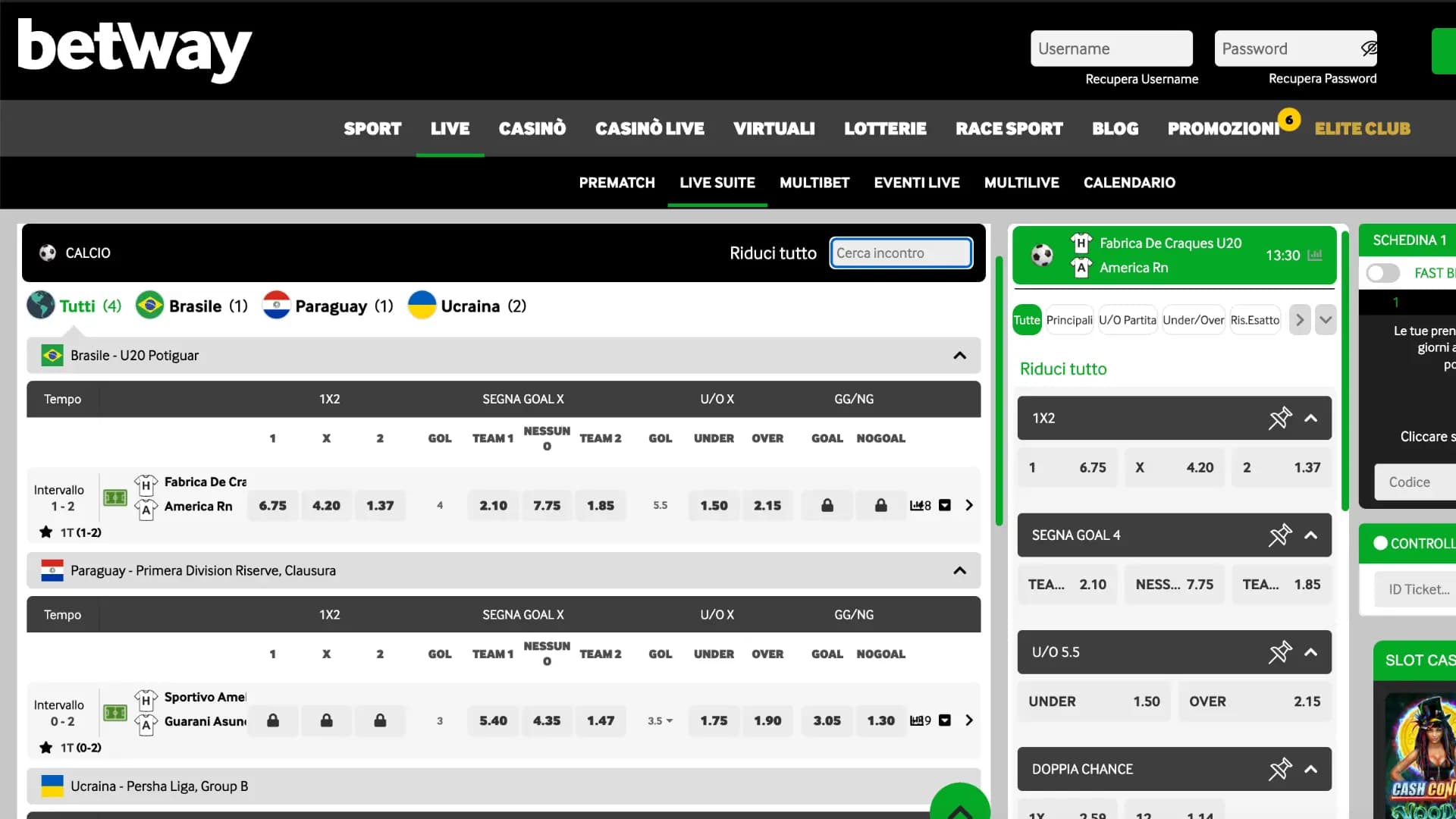The height and width of the screenshot is (819, 1456).
Task: Click the Username input field
Action: (x=1111, y=48)
